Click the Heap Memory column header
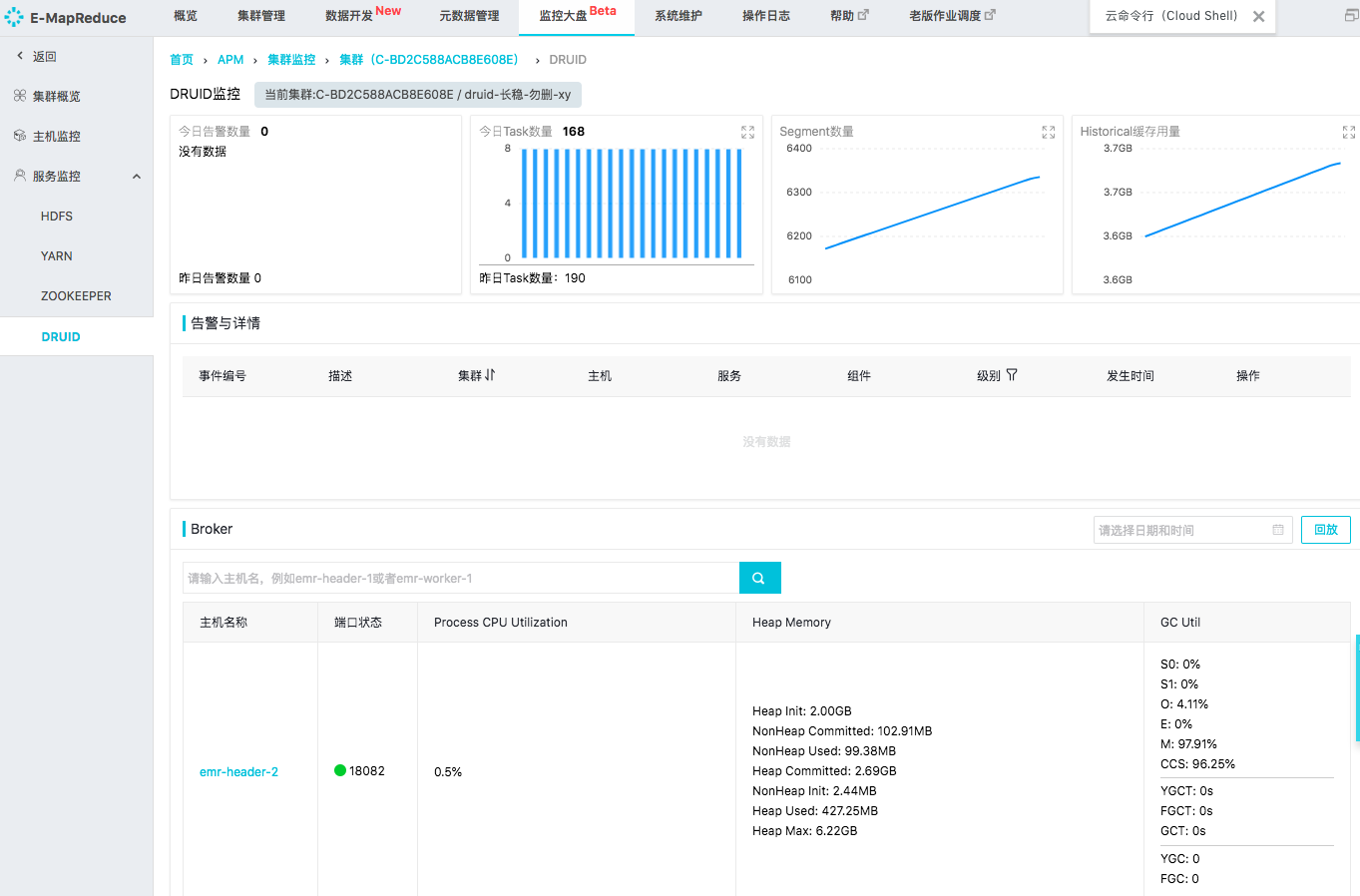Screen dimensions: 1360x896 coord(791,623)
